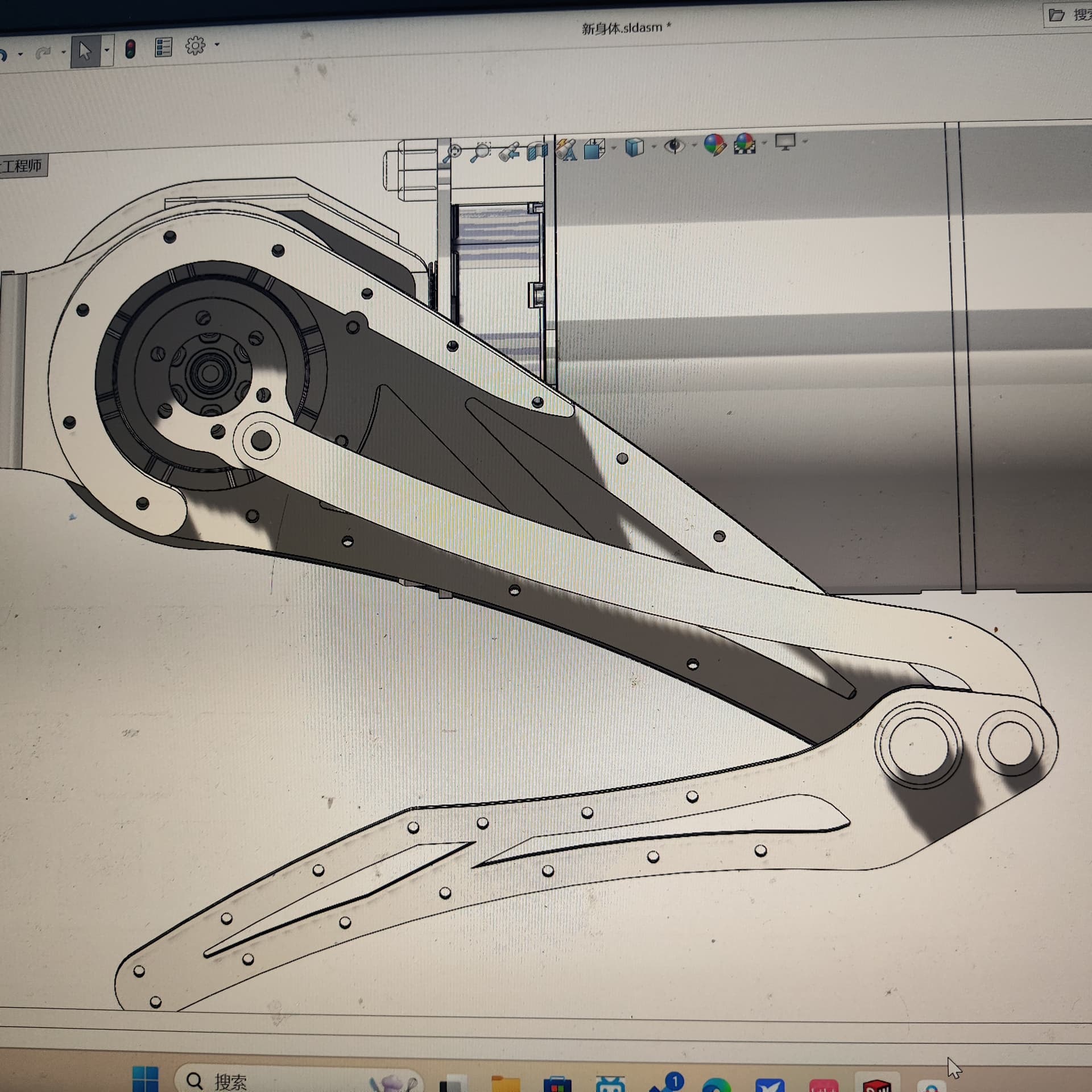Viewport: 1092px width, 1092px height.
Task: Click the Zoom to Area icon
Action: (x=481, y=152)
